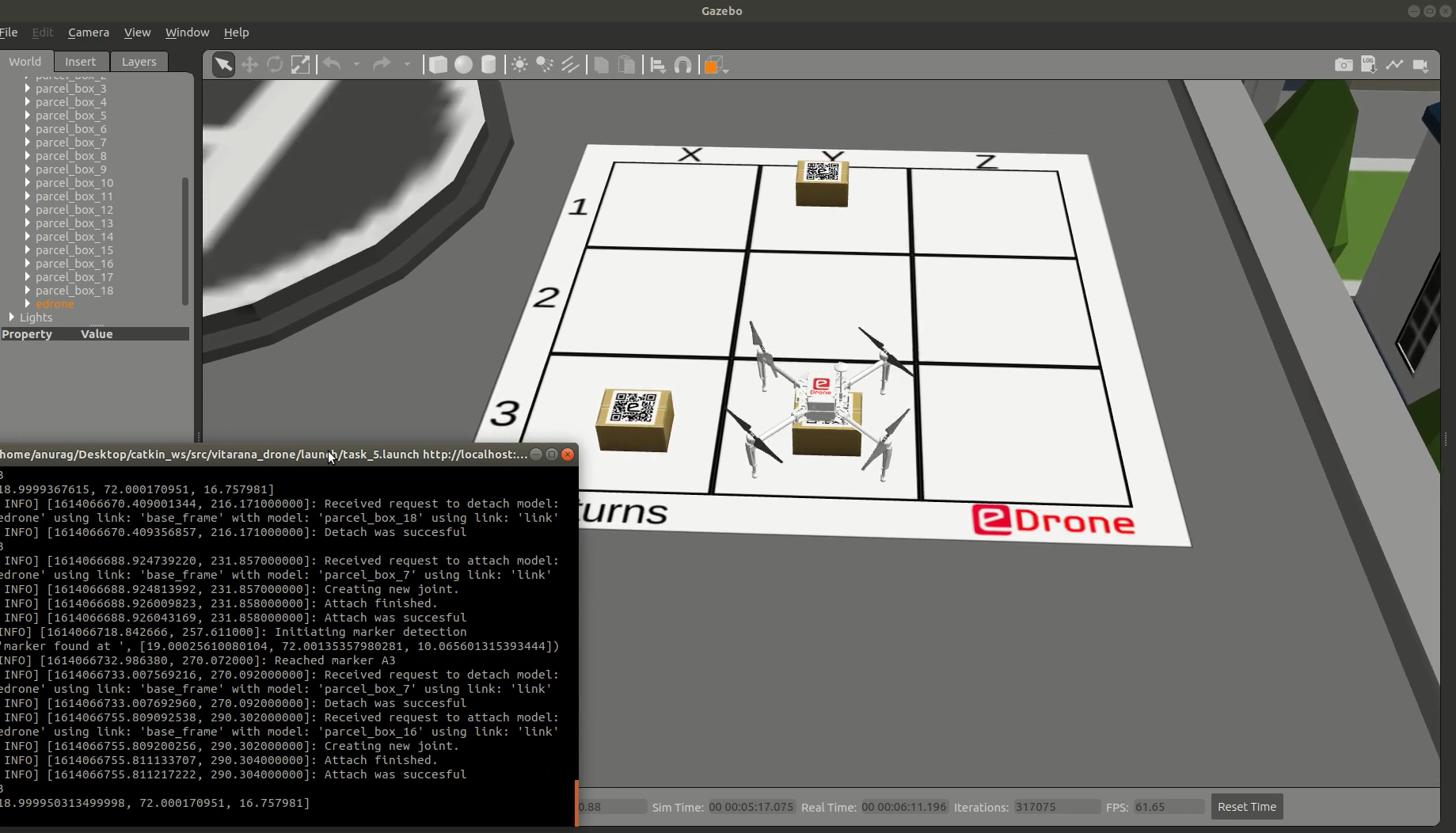Select parcel_box_9 in the model list

pos(71,169)
